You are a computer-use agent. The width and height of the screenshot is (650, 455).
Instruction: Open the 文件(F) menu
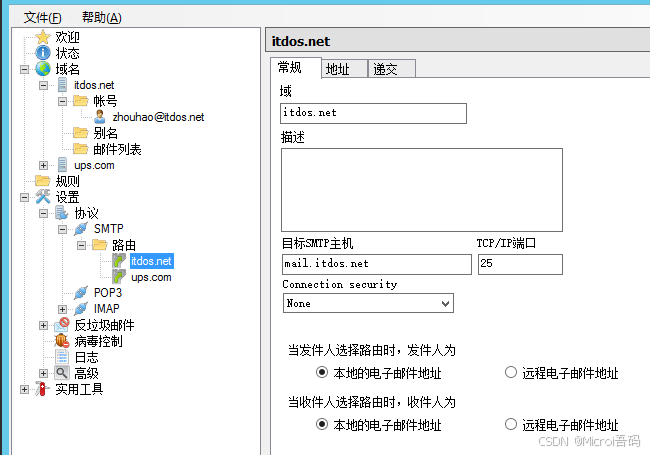(42, 17)
